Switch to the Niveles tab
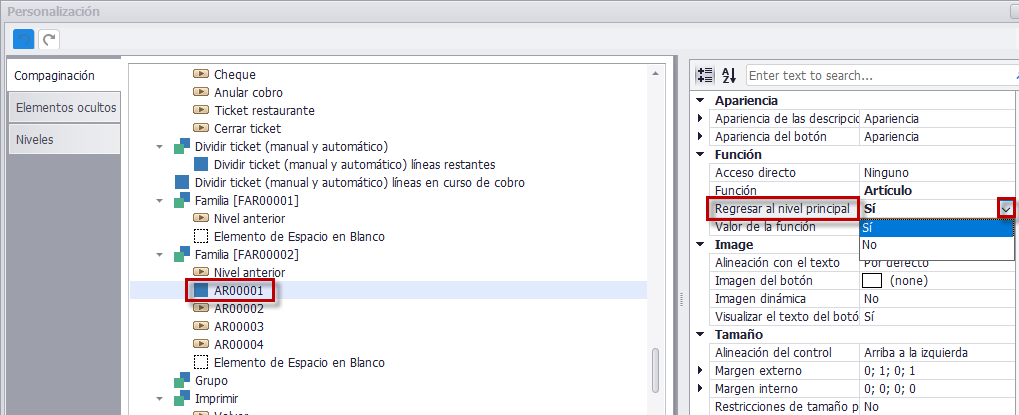The height and width of the screenshot is (415, 1019). click(64, 140)
